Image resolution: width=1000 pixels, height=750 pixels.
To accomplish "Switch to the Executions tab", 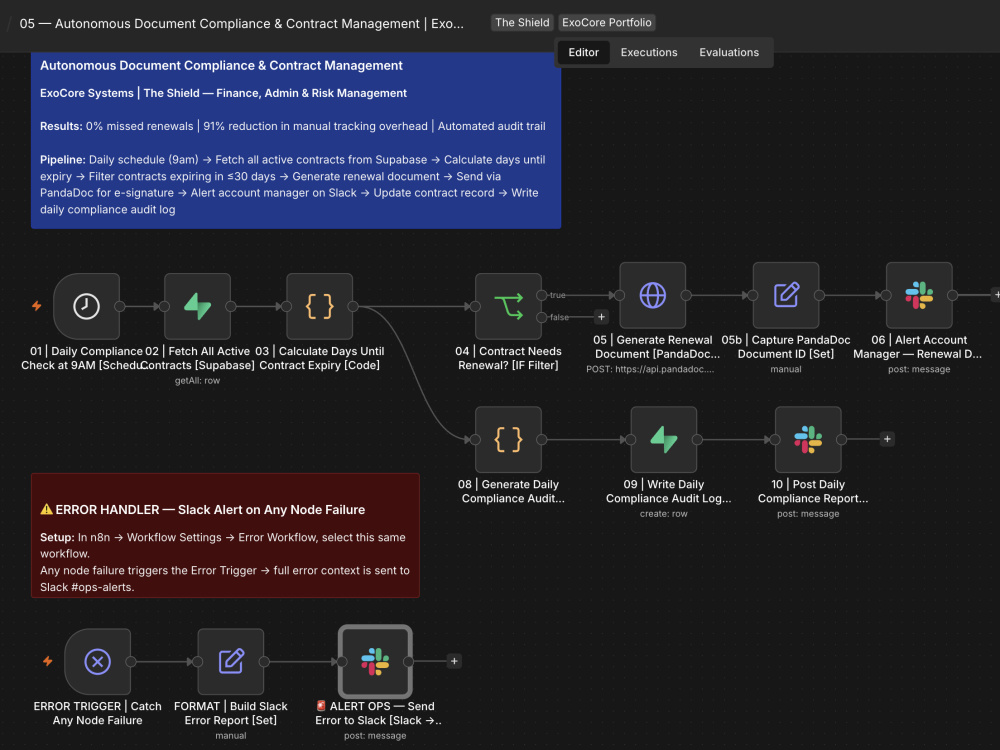I will coord(649,52).
